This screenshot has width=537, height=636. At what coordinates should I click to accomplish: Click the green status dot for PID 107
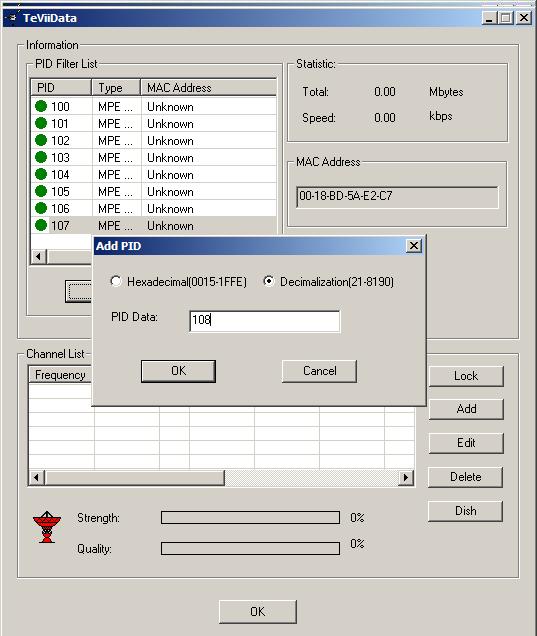pos(41,226)
